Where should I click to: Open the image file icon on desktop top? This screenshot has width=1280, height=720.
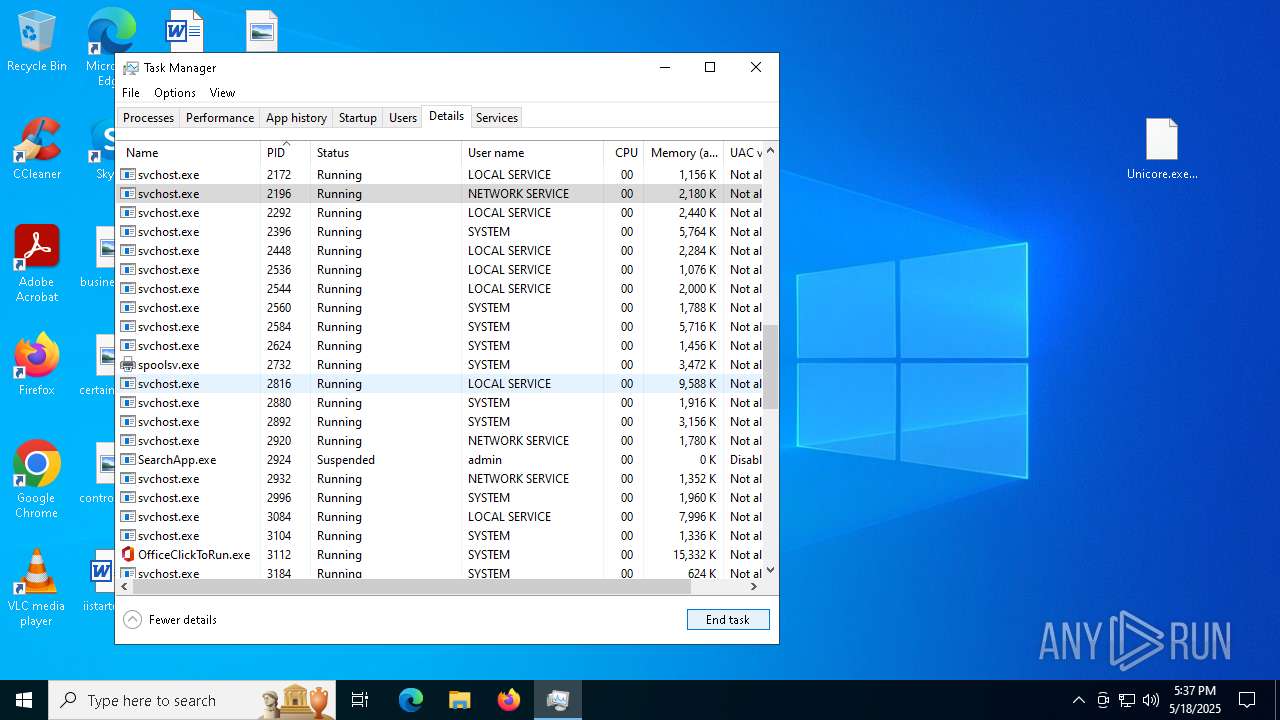coord(261,30)
